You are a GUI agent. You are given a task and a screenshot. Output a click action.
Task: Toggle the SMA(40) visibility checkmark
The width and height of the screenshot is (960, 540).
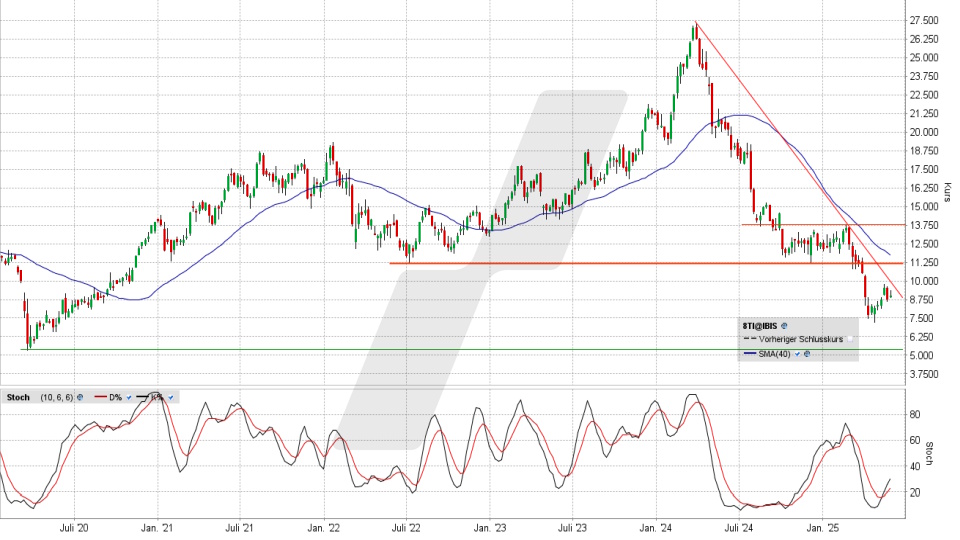pos(797,354)
